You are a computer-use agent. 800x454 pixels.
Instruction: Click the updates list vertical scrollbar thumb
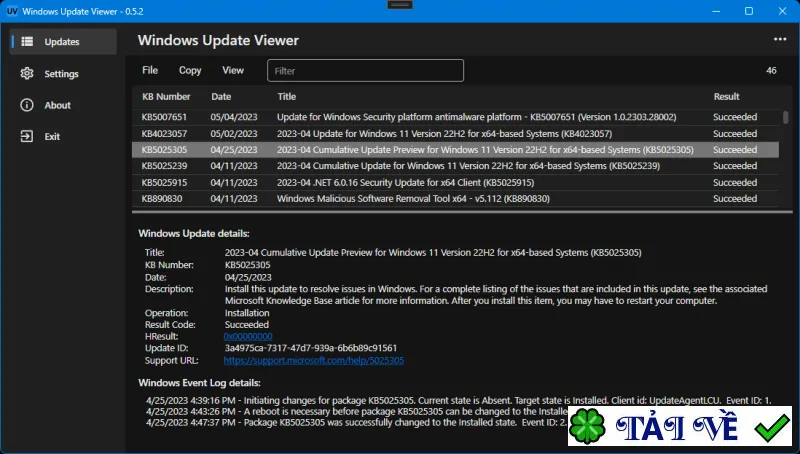pyautogui.click(x=785, y=117)
